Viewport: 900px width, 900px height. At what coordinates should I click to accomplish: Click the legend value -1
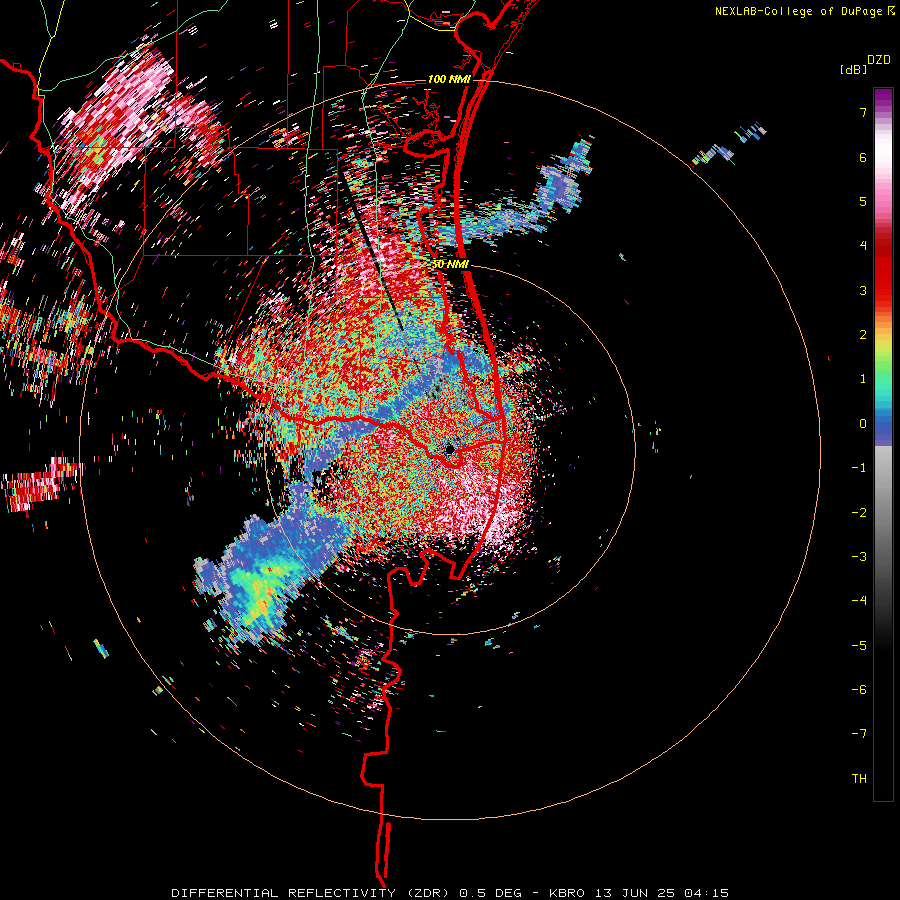coord(859,468)
